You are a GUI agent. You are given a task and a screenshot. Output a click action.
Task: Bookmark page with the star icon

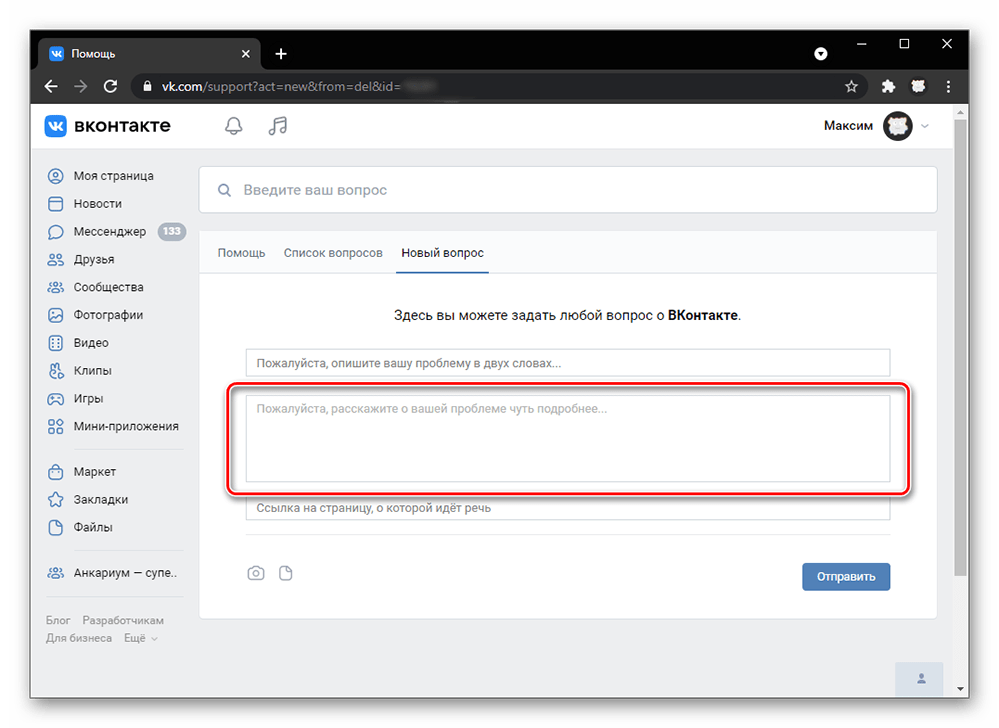click(851, 87)
